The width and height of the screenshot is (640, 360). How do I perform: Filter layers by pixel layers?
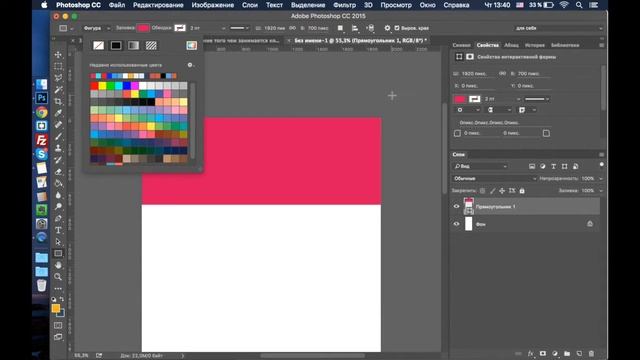click(531, 167)
